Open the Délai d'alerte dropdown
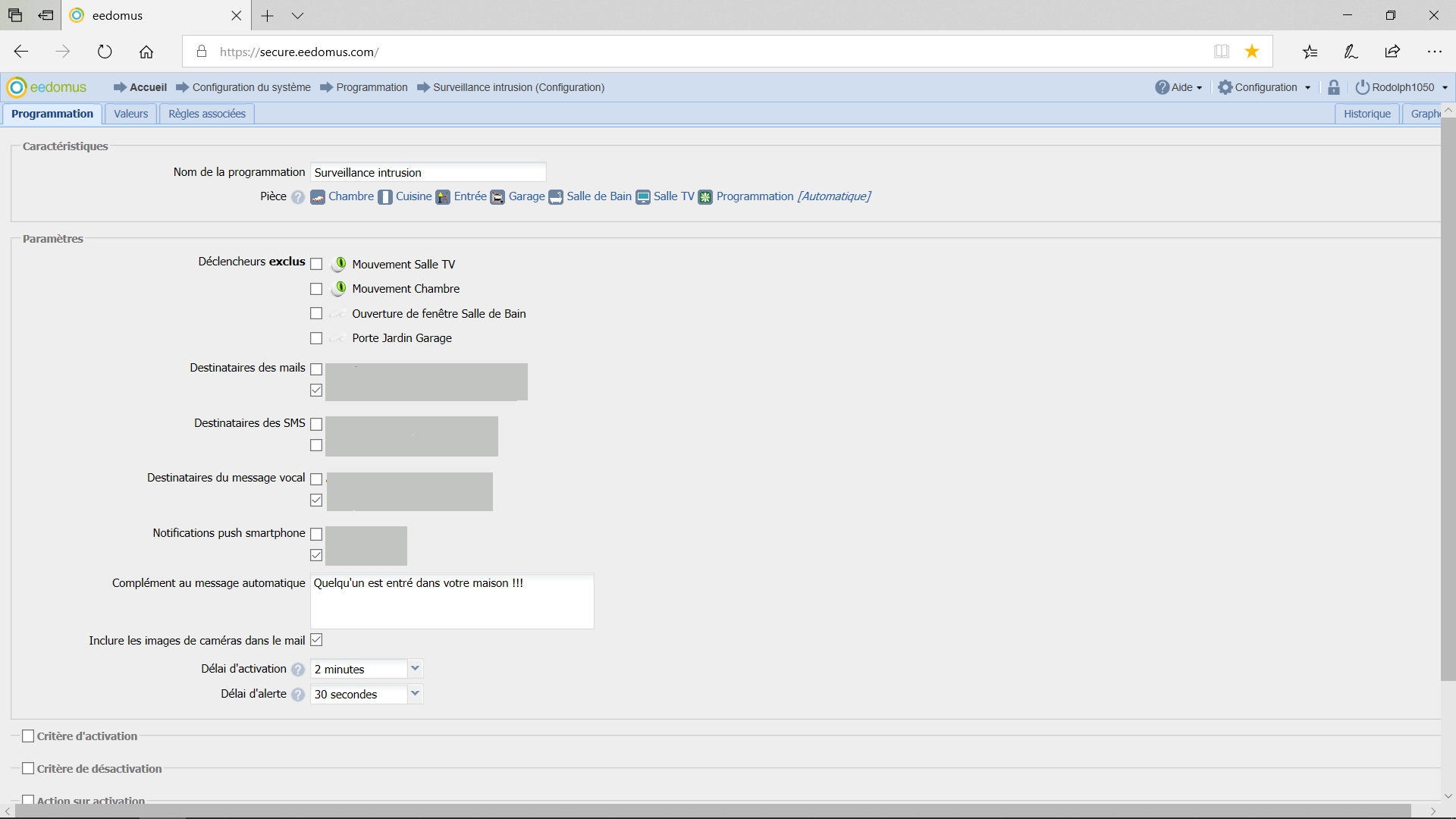The image size is (1456, 819). tap(415, 694)
